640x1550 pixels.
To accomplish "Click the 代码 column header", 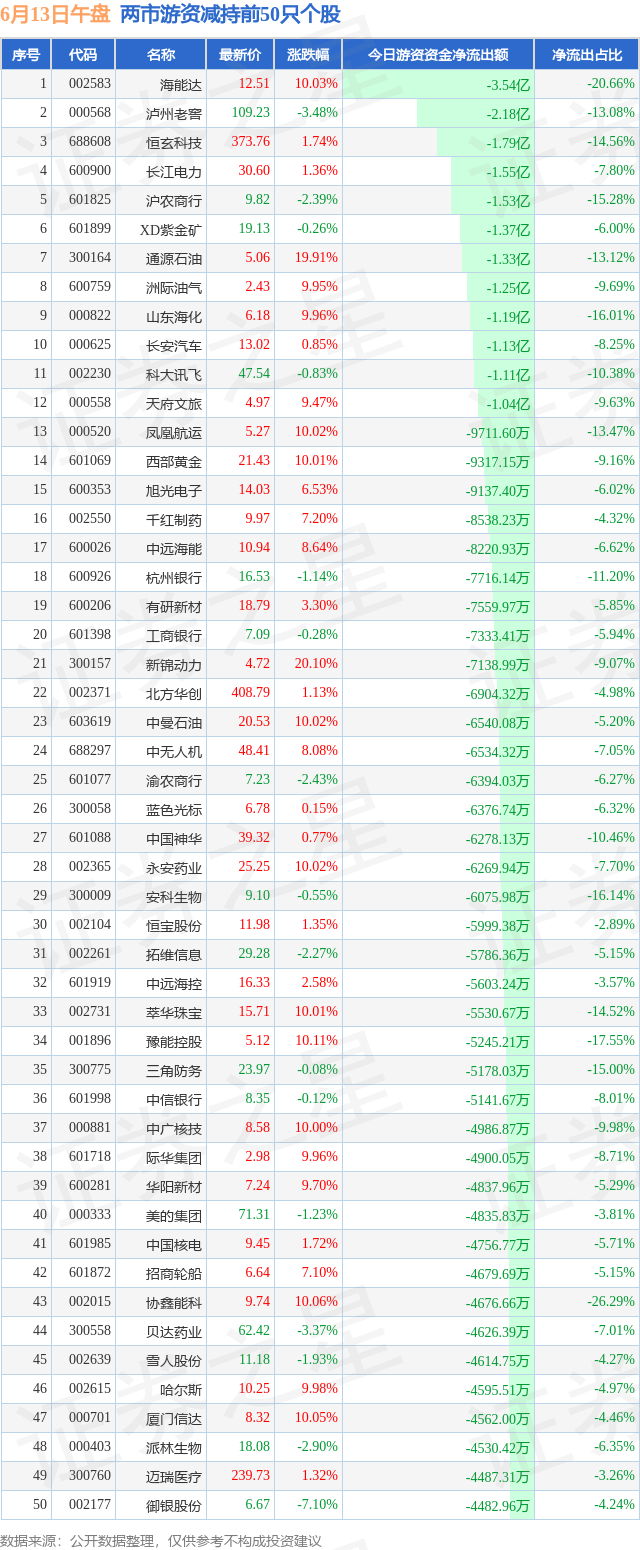I will click(x=84, y=55).
